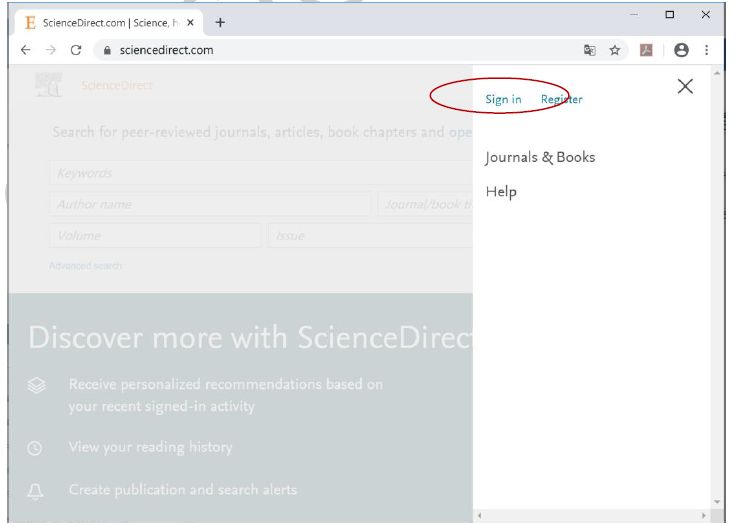Open a new browser tab with plus
Screen dimensions: 740x526
(x=220, y=22)
